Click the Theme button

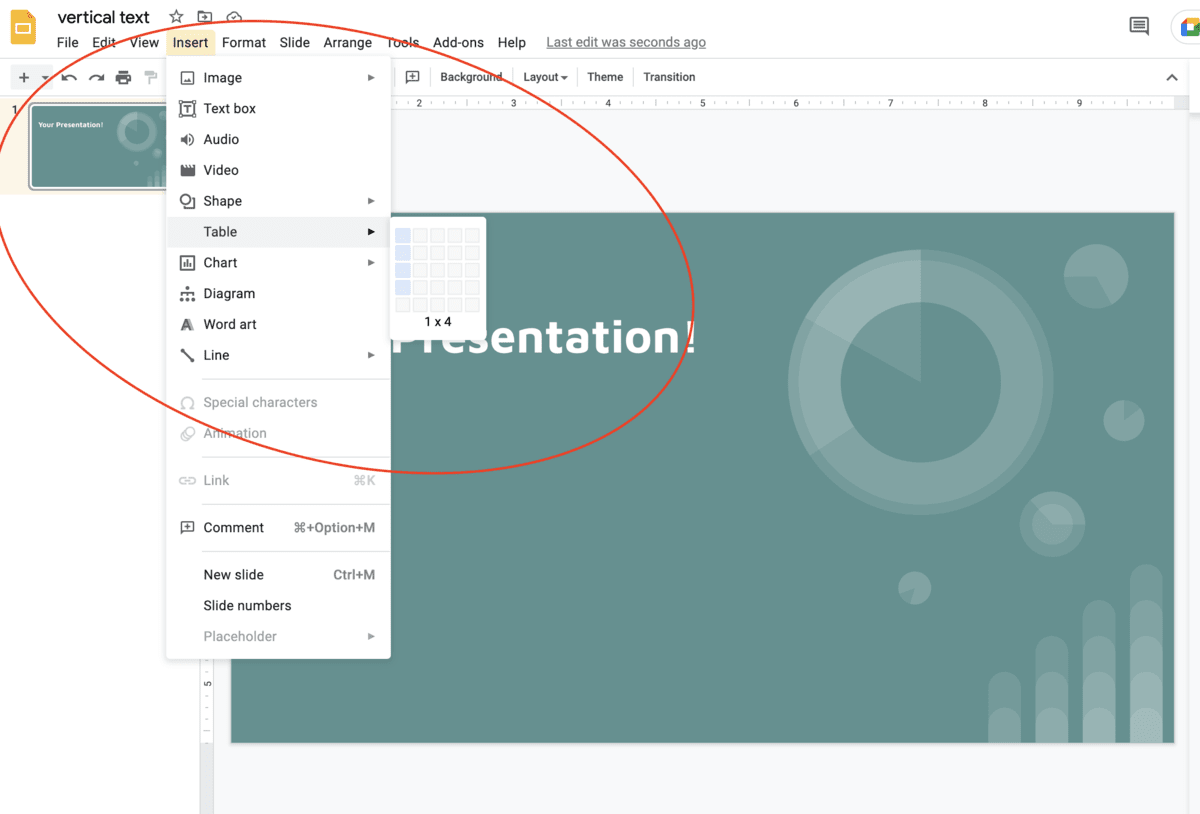click(605, 77)
